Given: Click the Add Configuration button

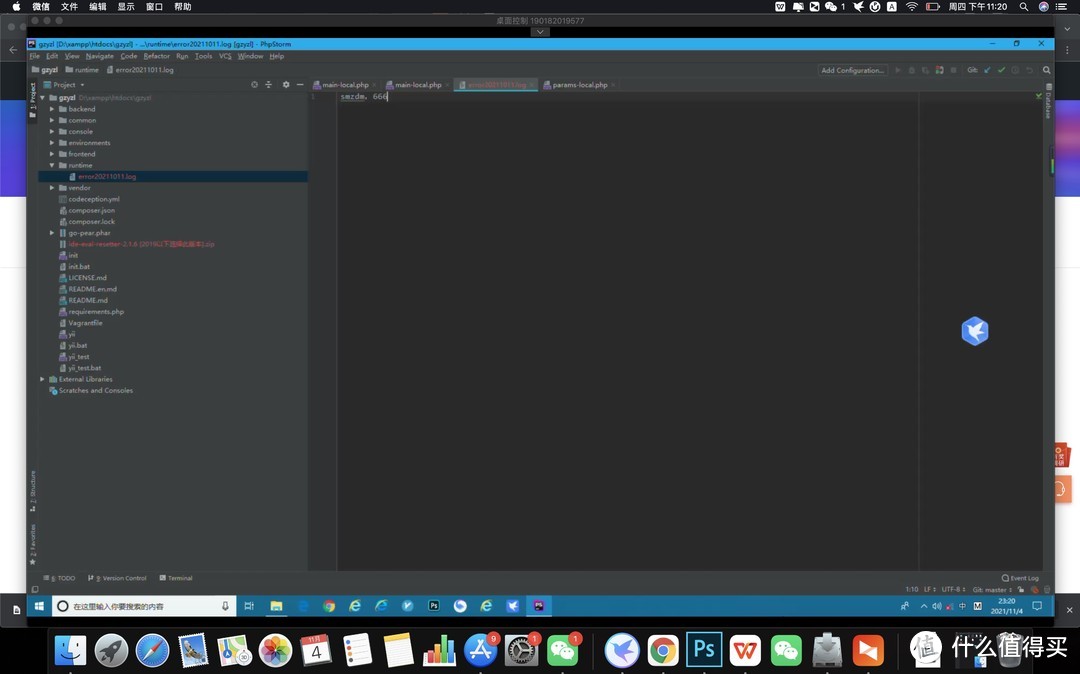Looking at the screenshot, I should point(852,70).
